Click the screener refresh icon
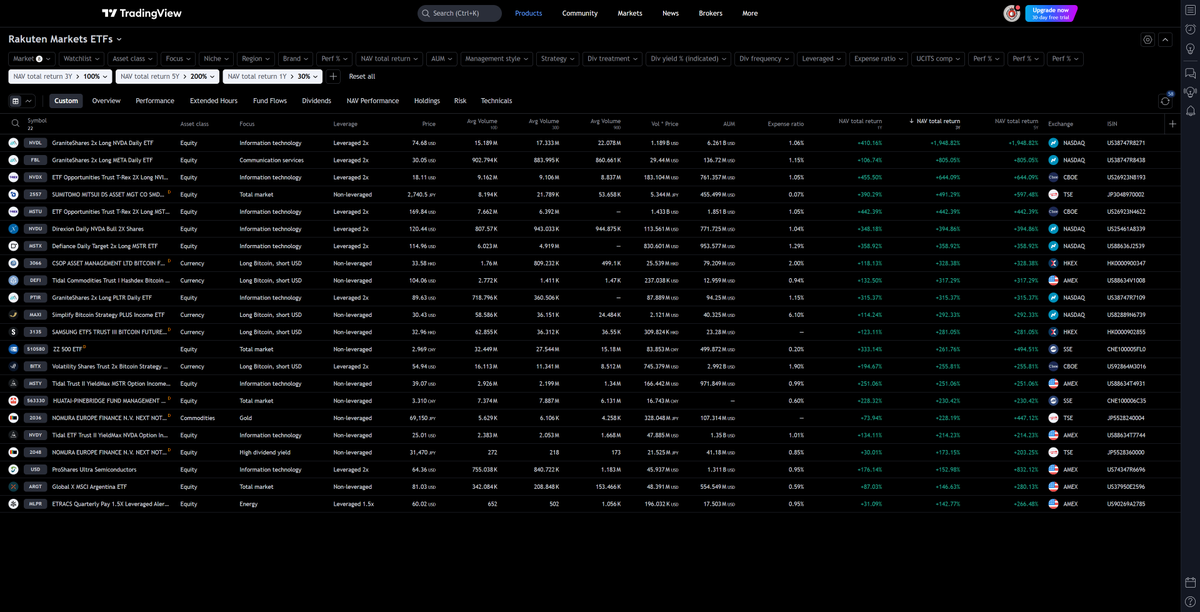 pos(1166,100)
